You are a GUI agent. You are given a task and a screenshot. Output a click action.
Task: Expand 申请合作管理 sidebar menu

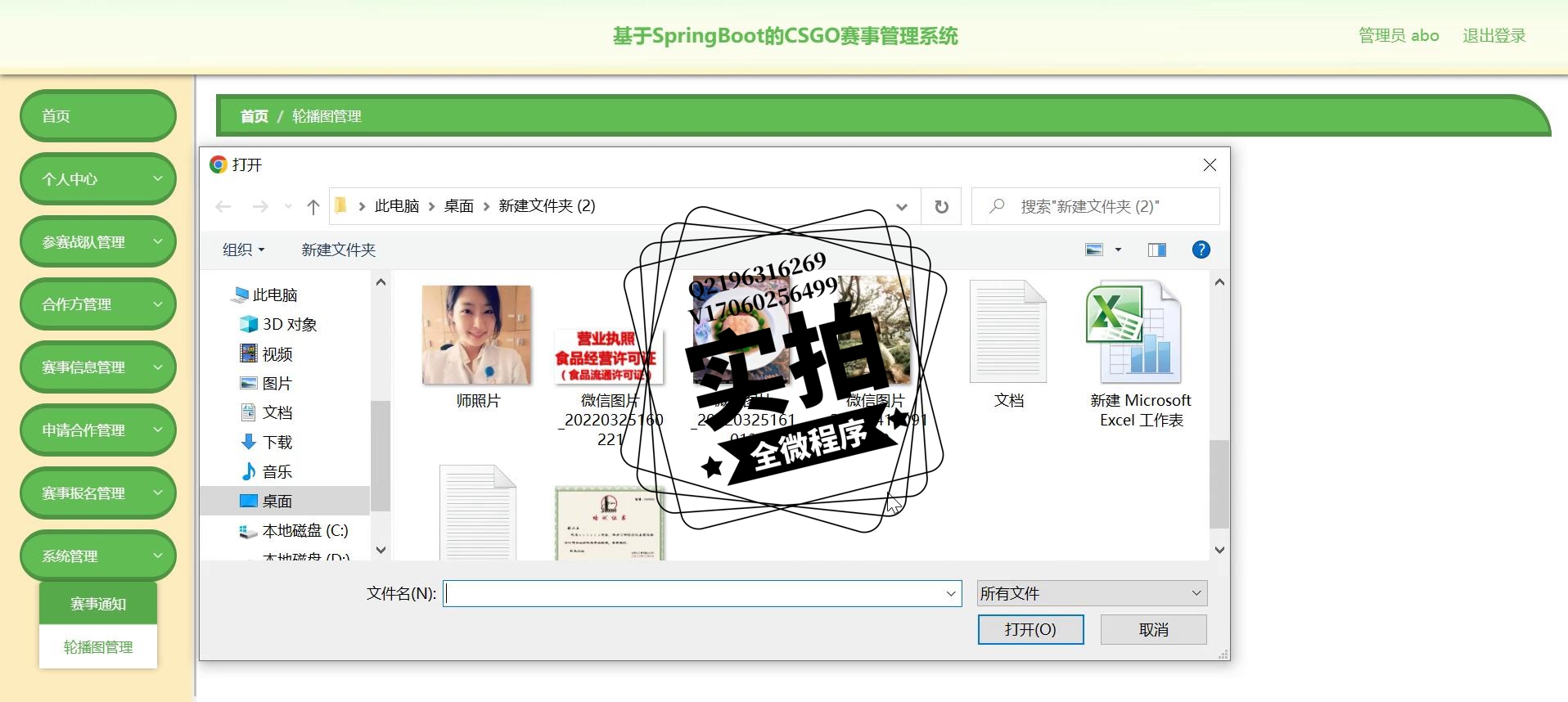point(98,430)
